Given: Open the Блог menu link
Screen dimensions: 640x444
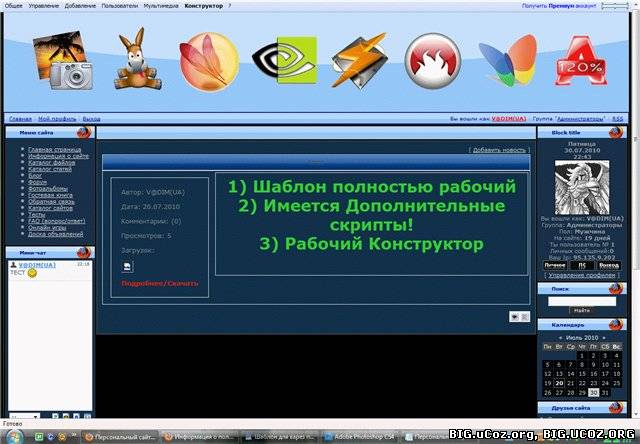Looking at the screenshot, I should (35, 175).
